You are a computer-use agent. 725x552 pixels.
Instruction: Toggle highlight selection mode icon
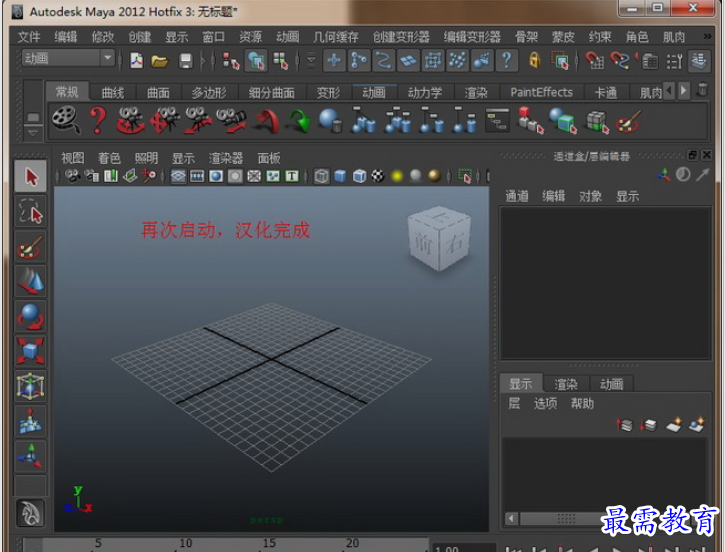click(x=560, y=61)
